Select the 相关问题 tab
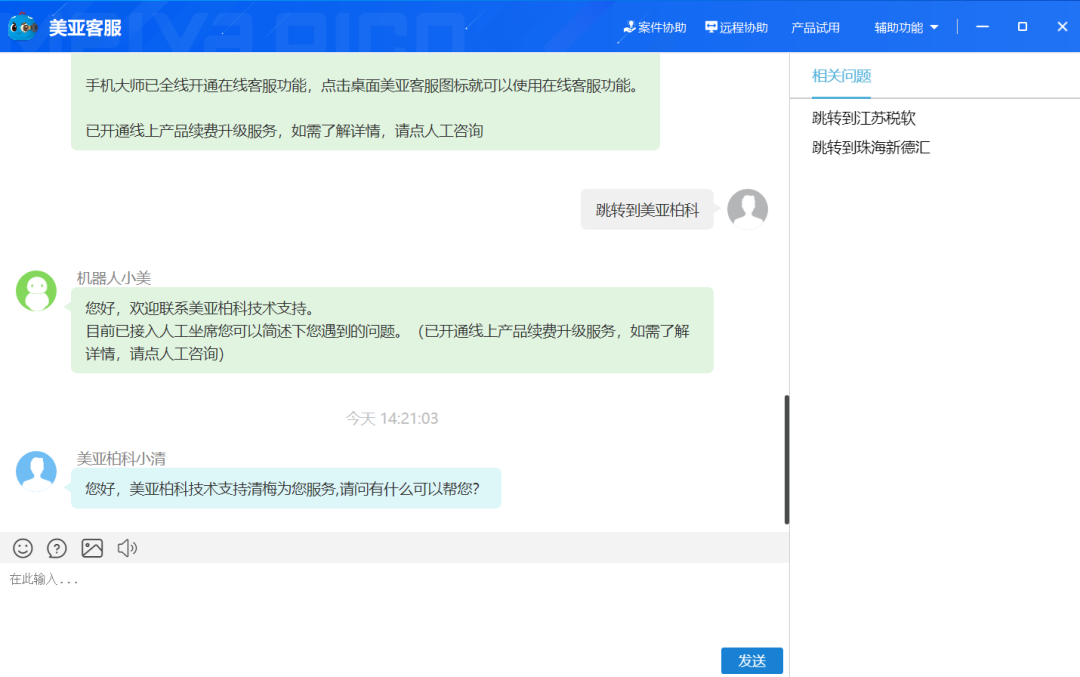This screenshot has height=677, width=1080. 842,76
